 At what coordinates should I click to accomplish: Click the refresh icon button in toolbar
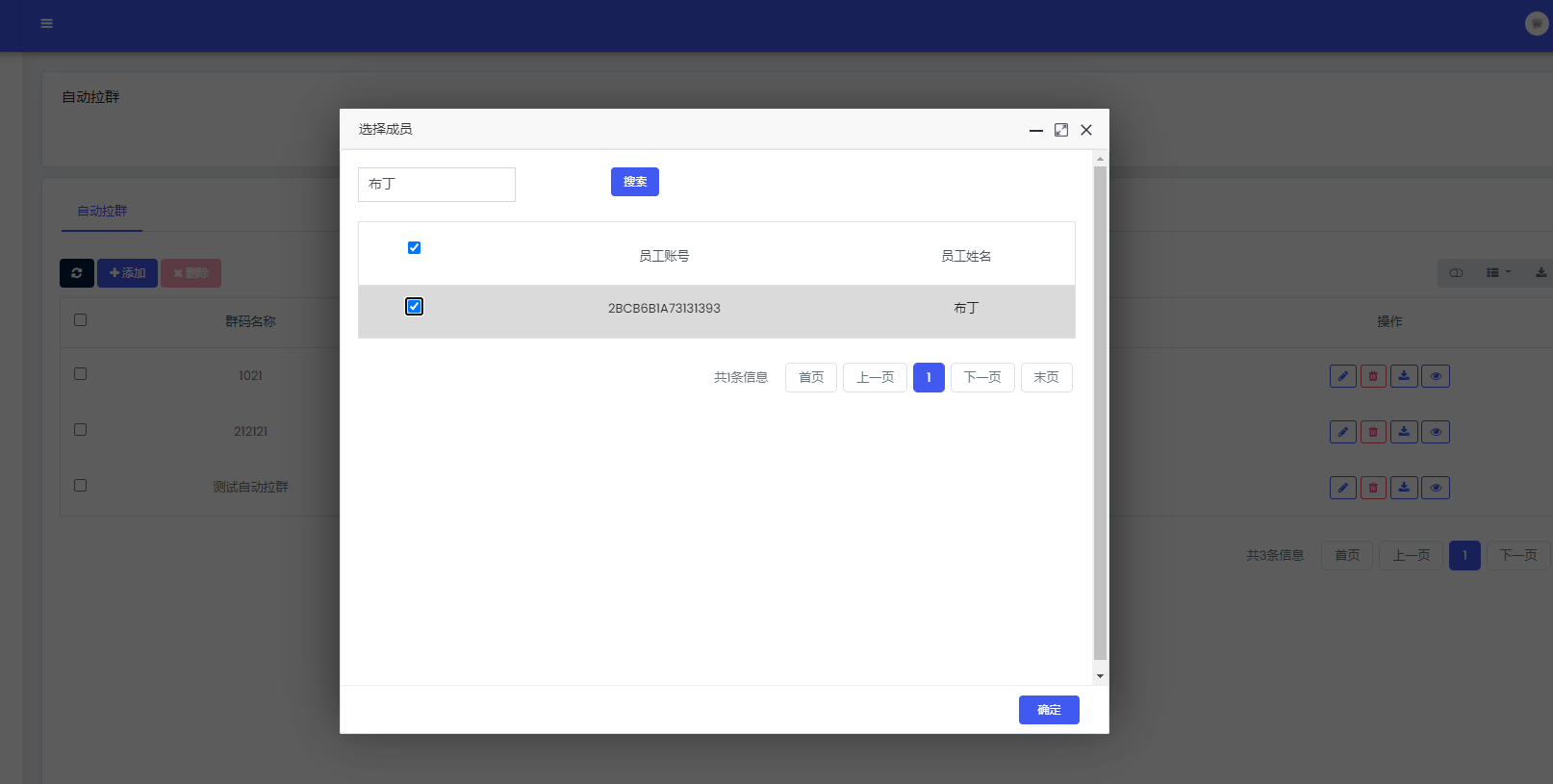tap(77, 273)
